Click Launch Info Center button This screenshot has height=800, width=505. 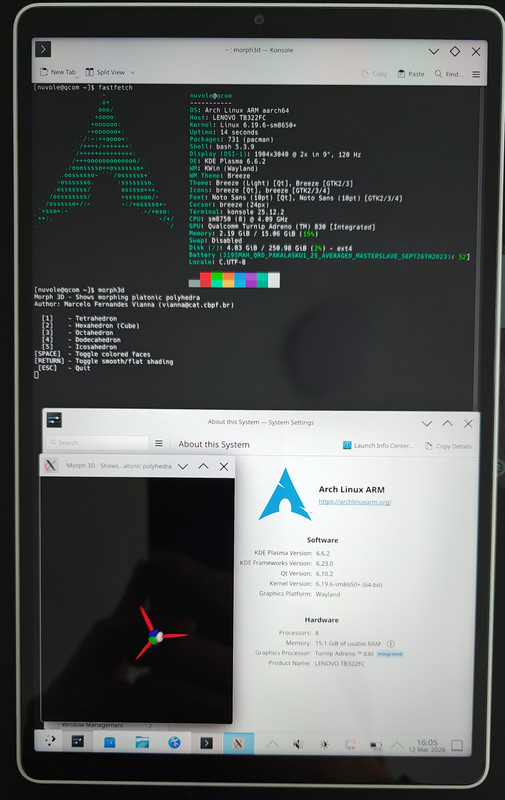click(377, 445)
